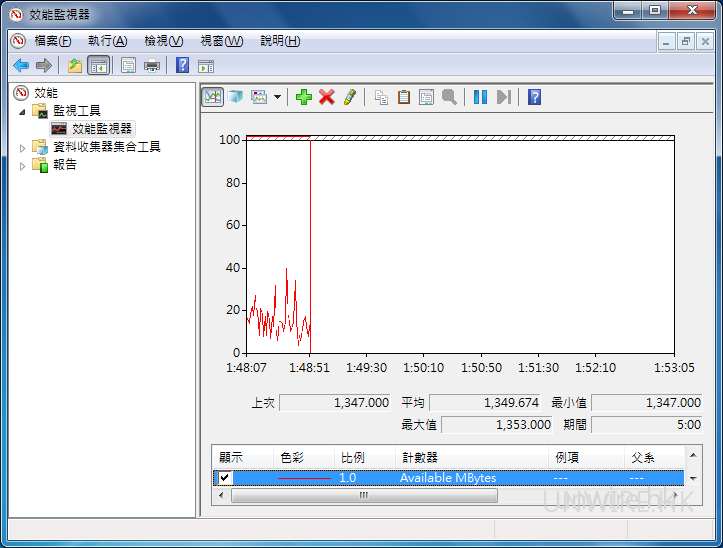723x548 pixels.
Task: Click the View Current Activity graph icon
Action: 212,97
